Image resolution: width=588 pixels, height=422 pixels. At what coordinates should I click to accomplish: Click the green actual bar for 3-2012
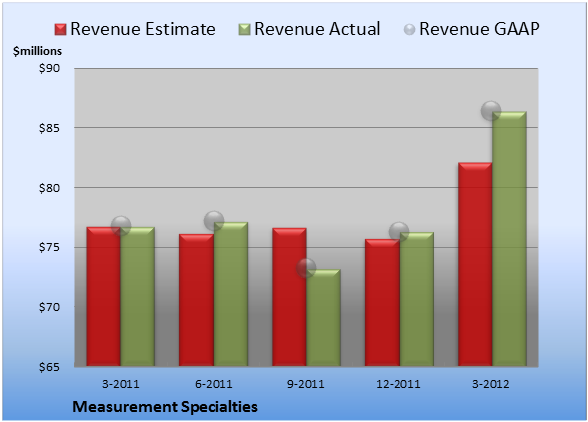[x=509, y=239]
